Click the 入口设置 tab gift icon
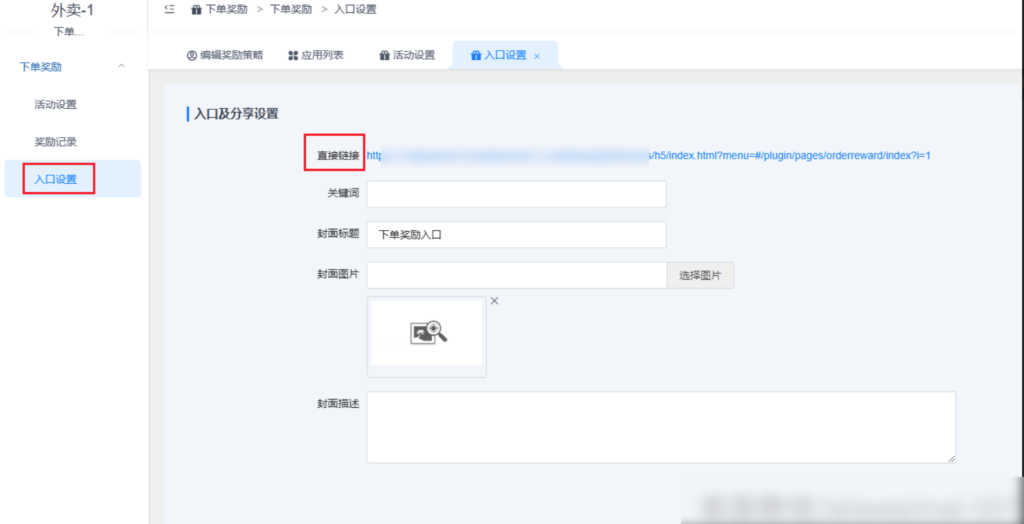The image size is (1024, 524). pos(475,56)
